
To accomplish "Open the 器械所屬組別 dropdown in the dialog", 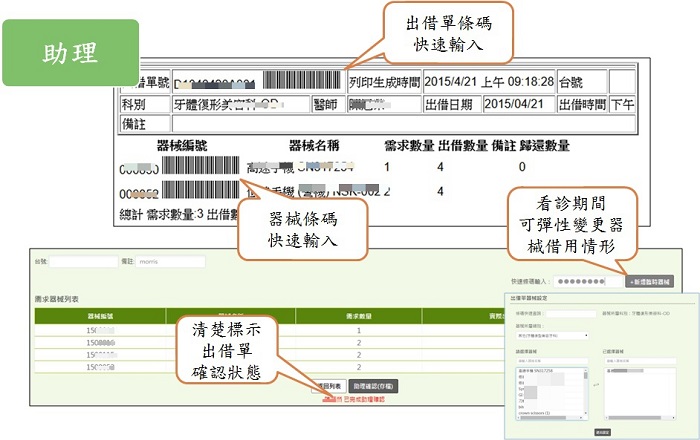I will click(552, 335).
